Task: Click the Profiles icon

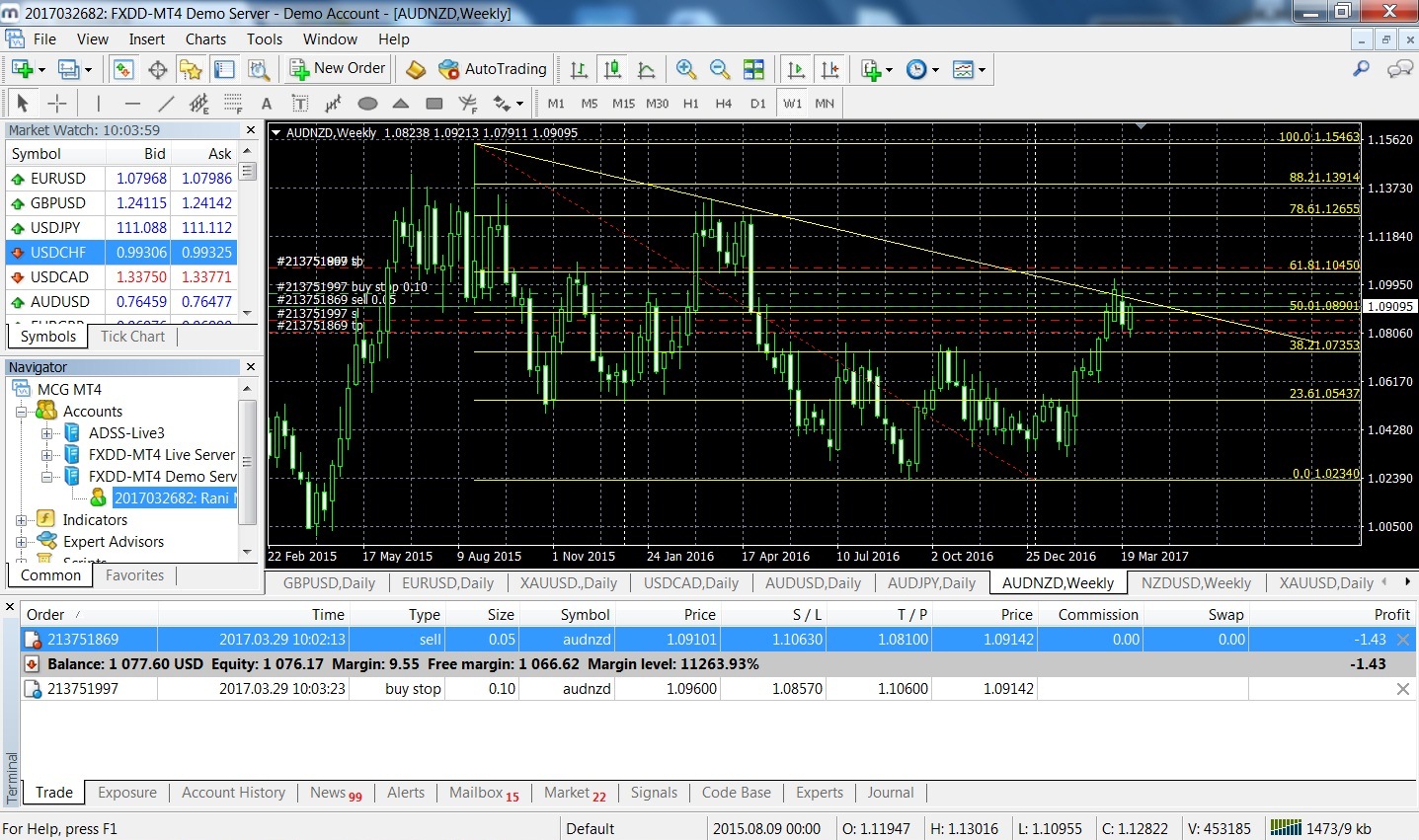Action: pyautogui.click(x=68, y=69)
